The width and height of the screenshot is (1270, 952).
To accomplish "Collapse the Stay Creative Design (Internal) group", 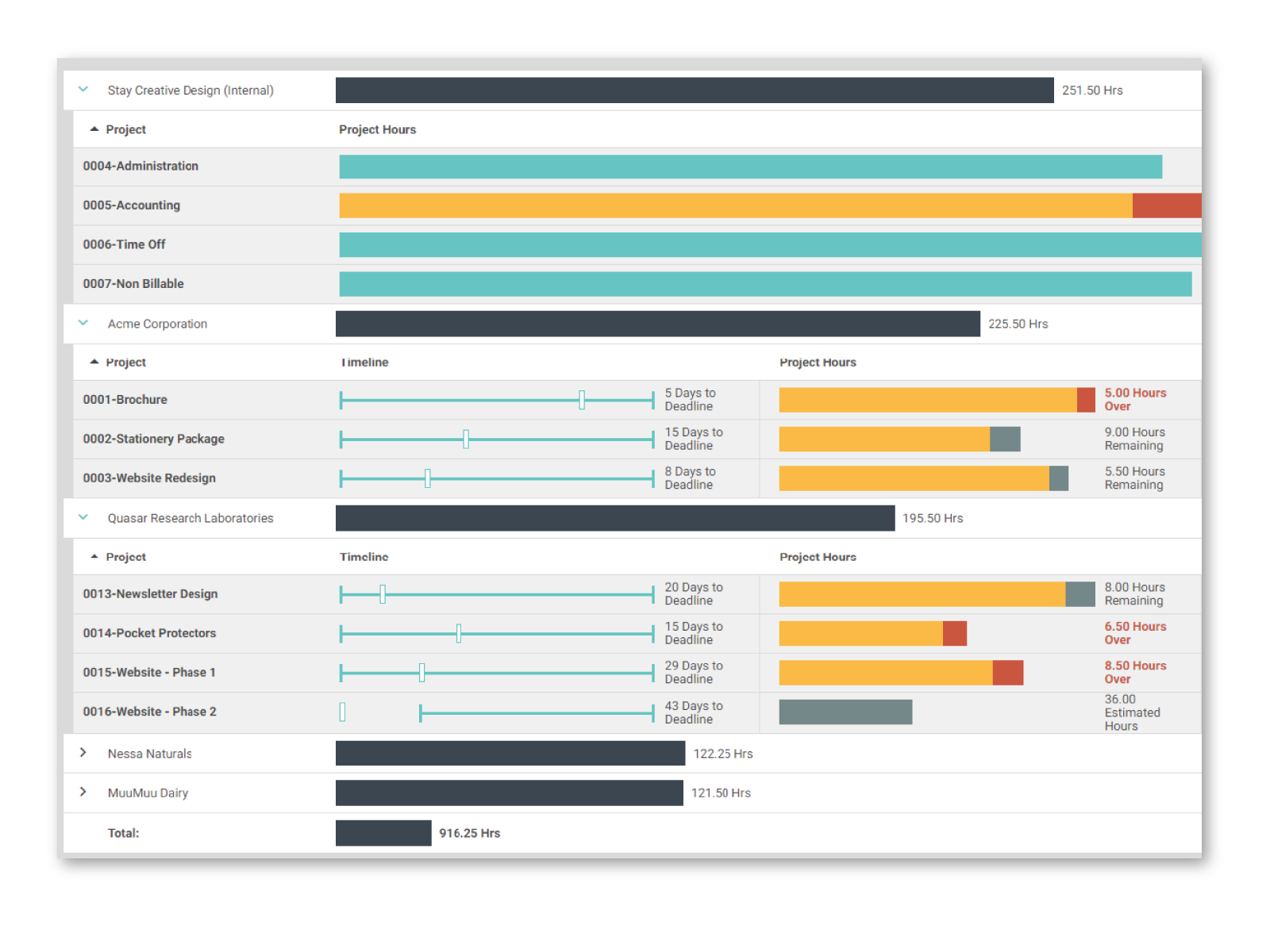I will pyautogui.click(x=83, y=90).
